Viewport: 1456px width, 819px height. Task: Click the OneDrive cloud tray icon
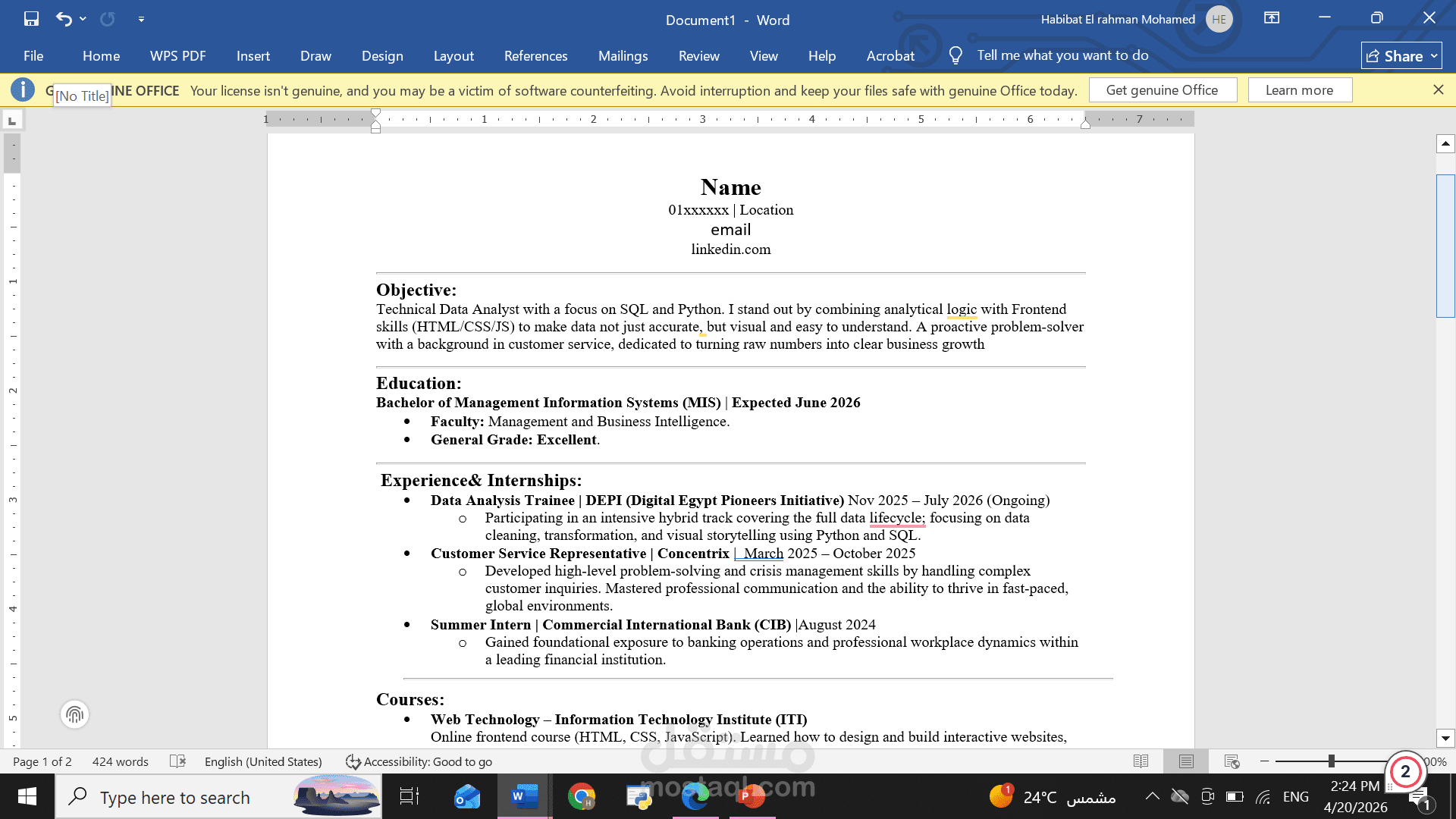click(1179, 796)
